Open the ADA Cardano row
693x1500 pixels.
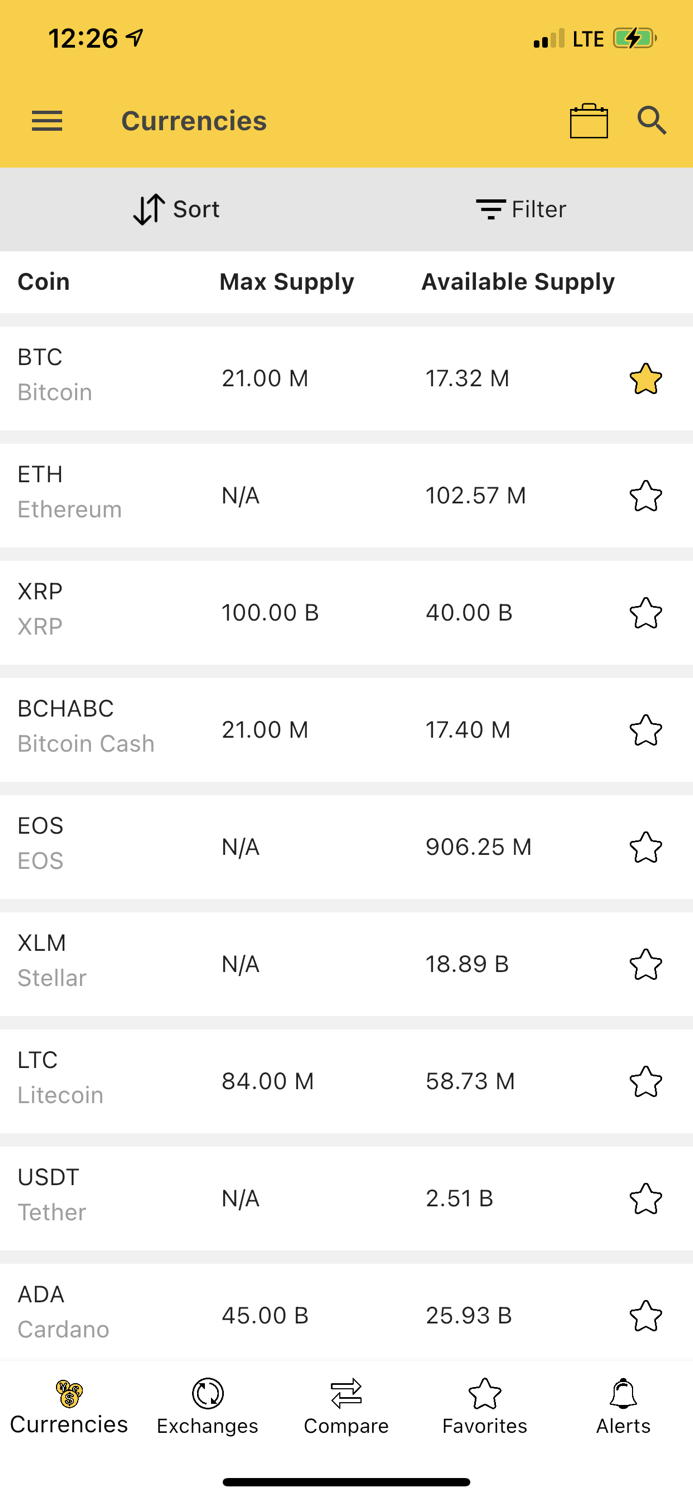pyautogui.click(x=300, y=1314)
